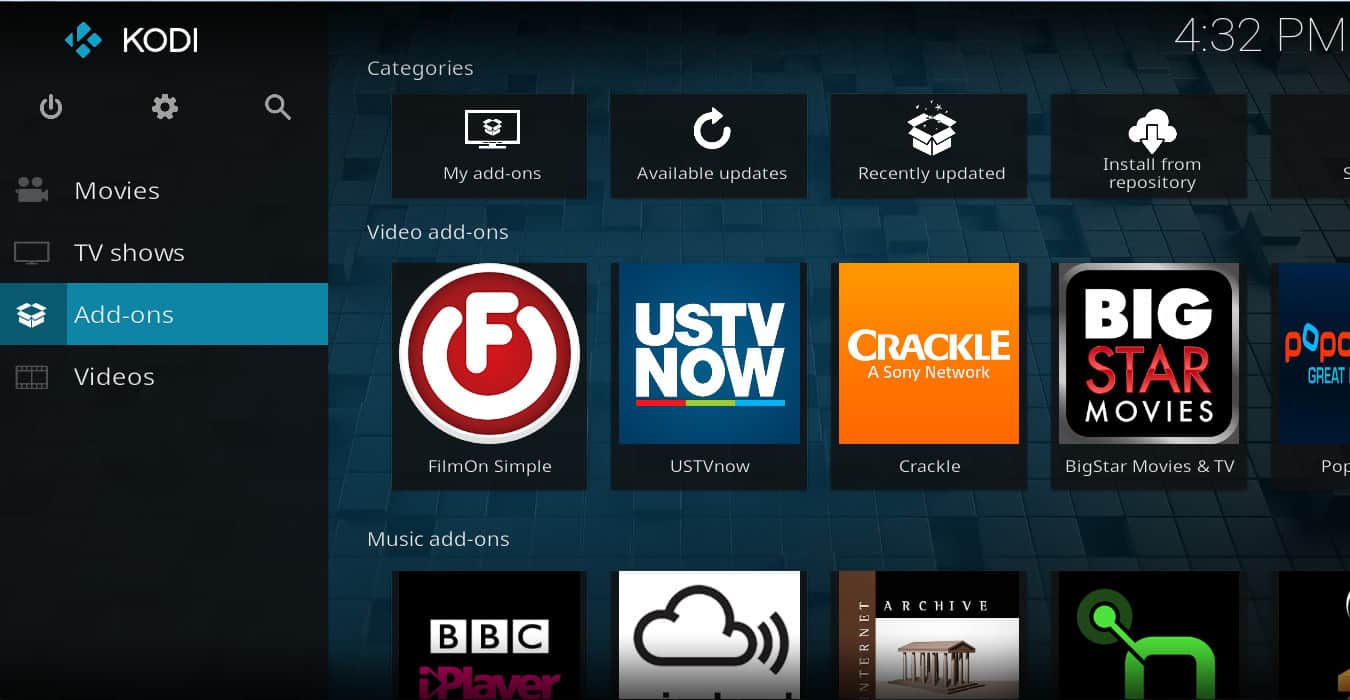The image size is (1350, 700).
Task: Launch the USTVnow add-on
Action: tap(710, 376)
